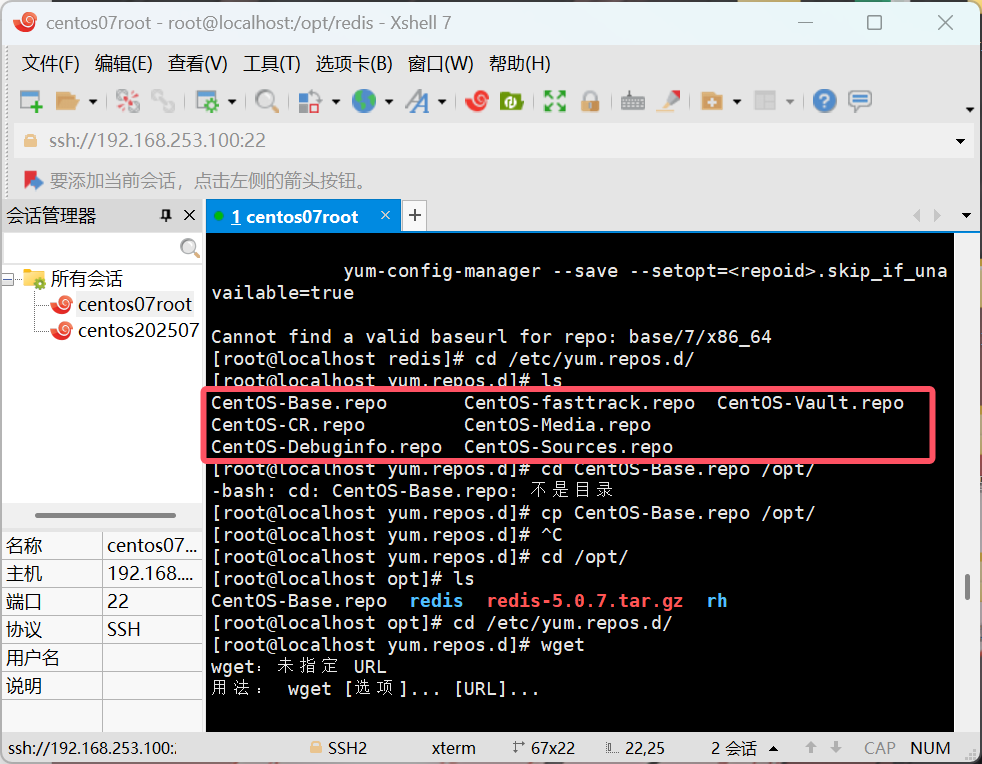Switch to the 1 centos07root tab
Screen dimensions: 982x764
tap(294, 217)
